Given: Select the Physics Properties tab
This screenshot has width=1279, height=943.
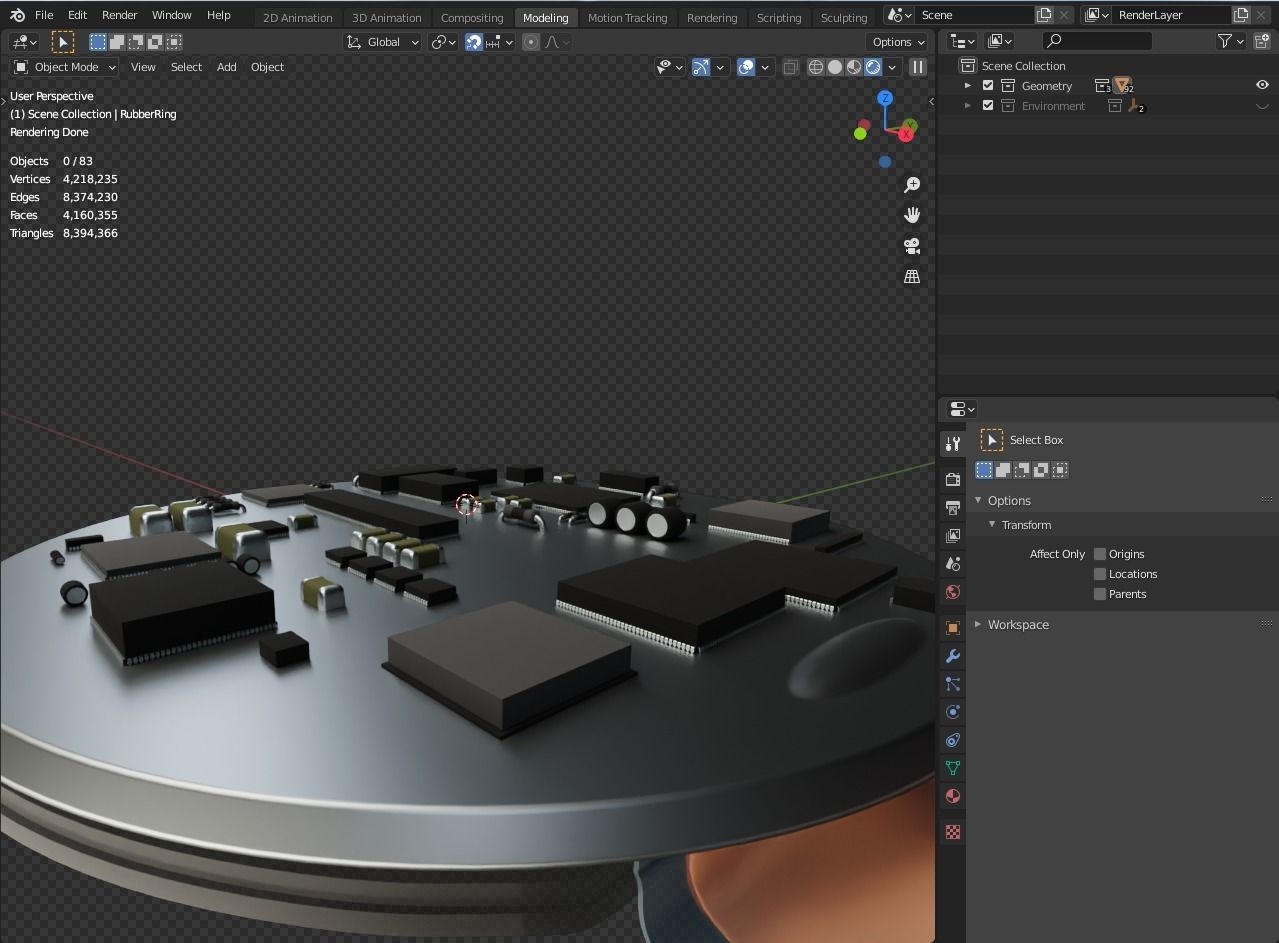Looking at the screenshot, I should [952, 712].
